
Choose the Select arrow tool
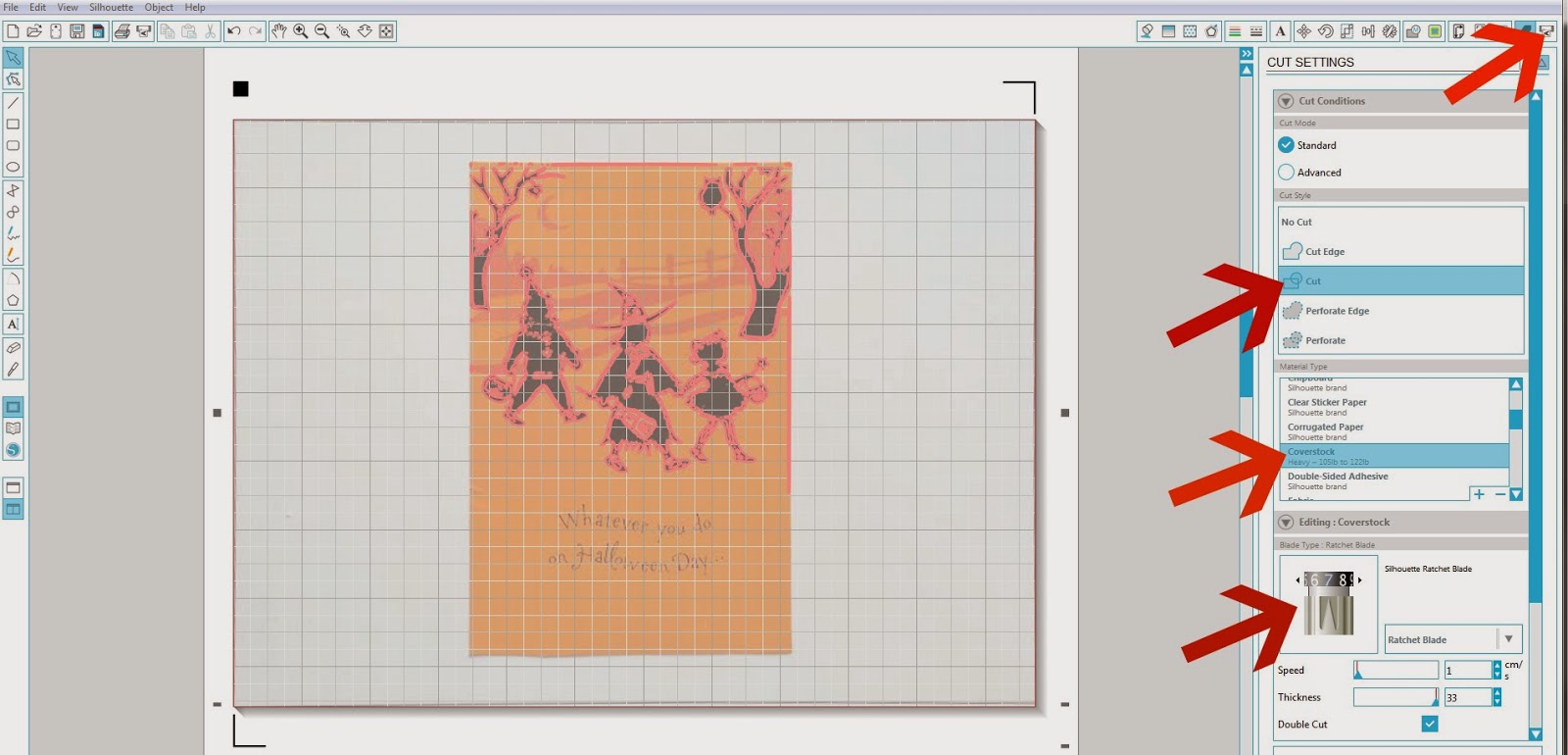coord(13,58)
